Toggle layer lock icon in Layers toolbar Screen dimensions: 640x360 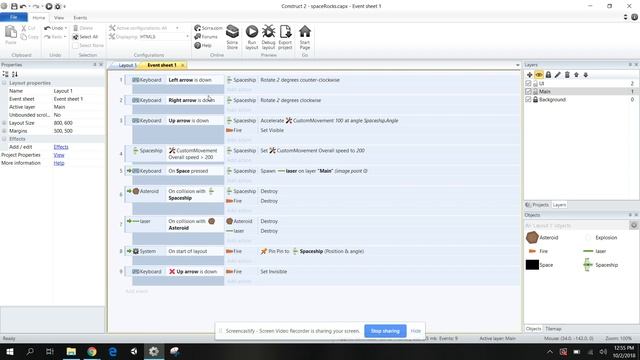pos(548,75)
